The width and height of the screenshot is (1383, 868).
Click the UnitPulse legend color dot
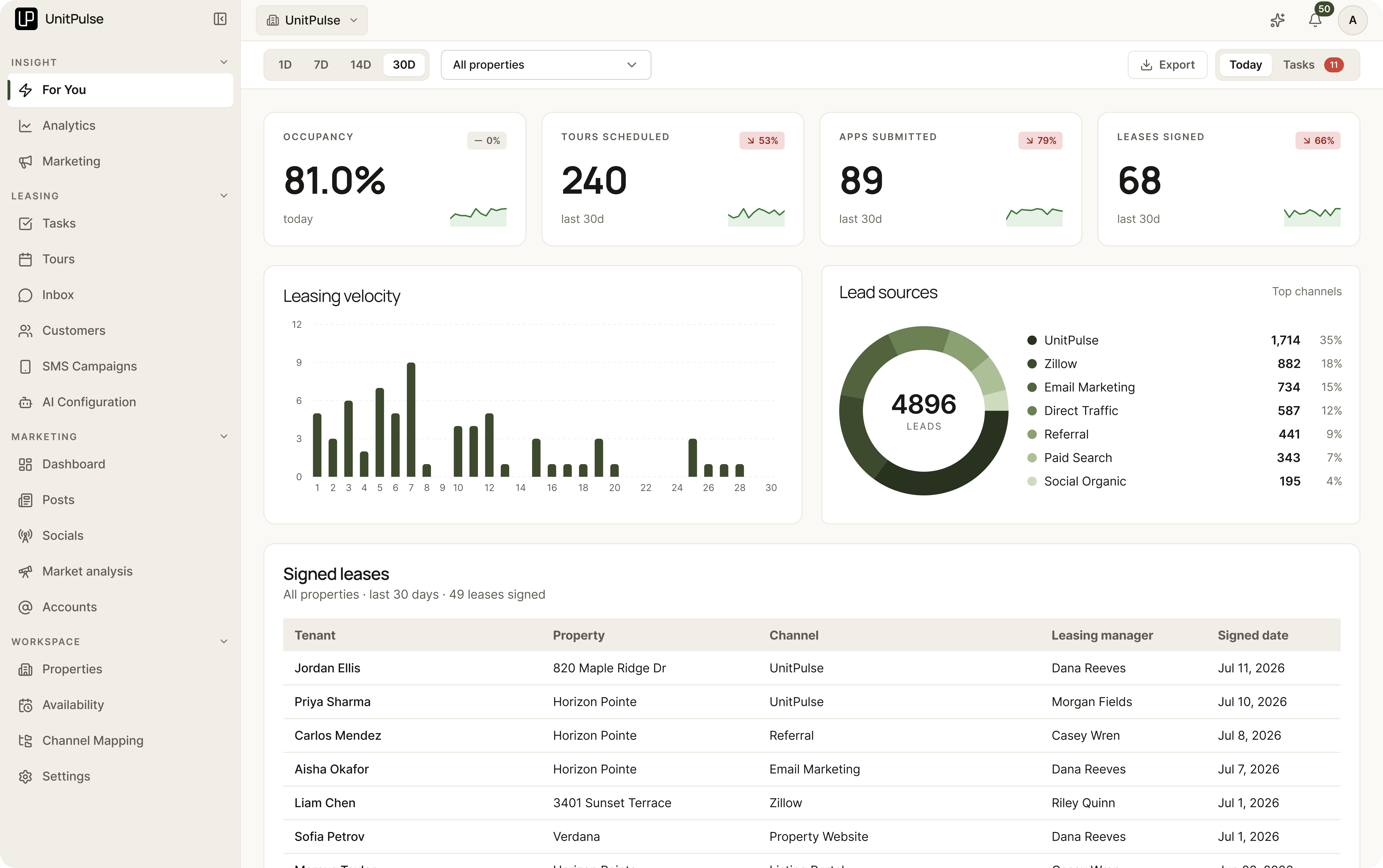coord(1032,340)
